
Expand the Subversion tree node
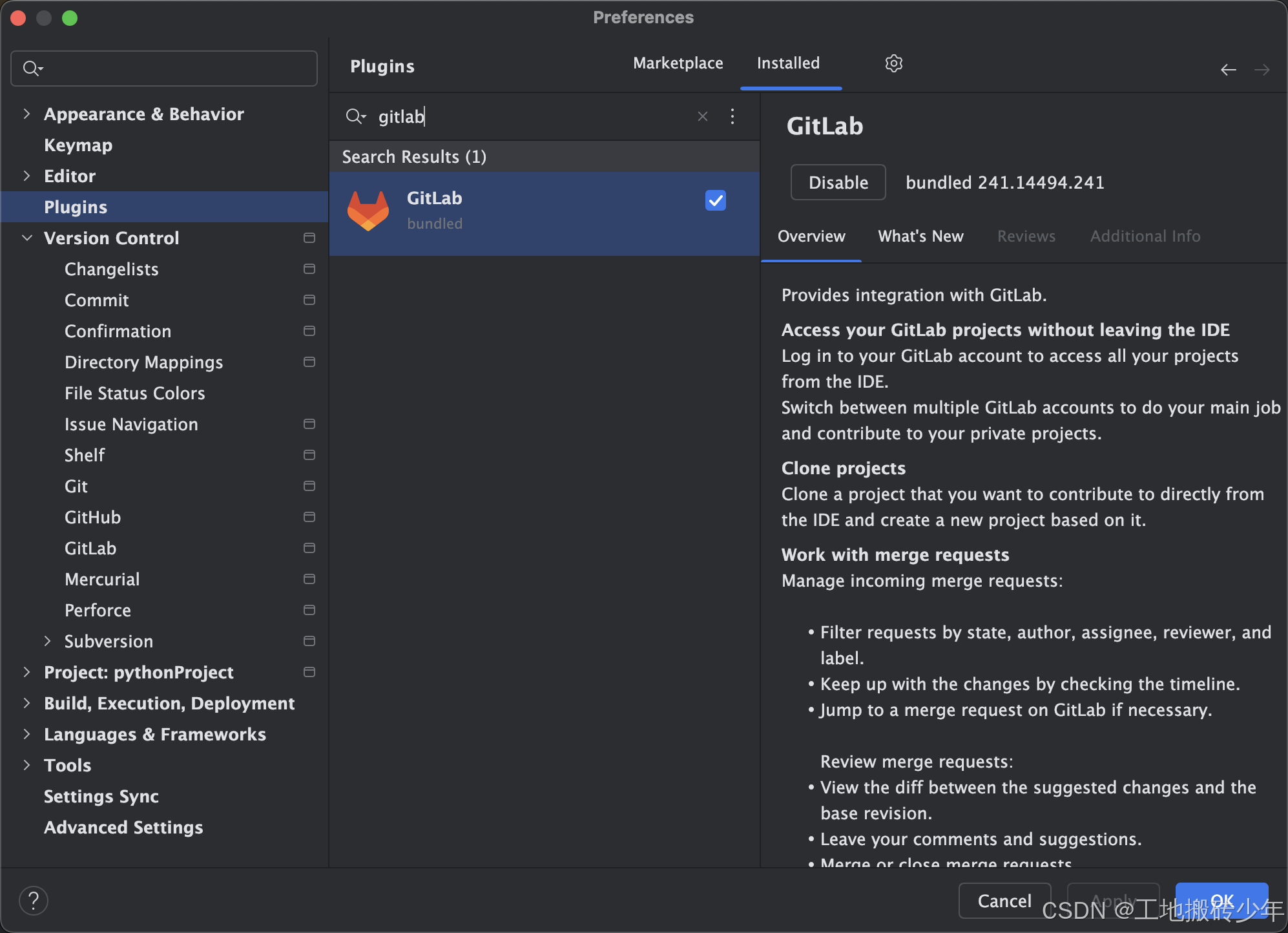pos(48,641)
